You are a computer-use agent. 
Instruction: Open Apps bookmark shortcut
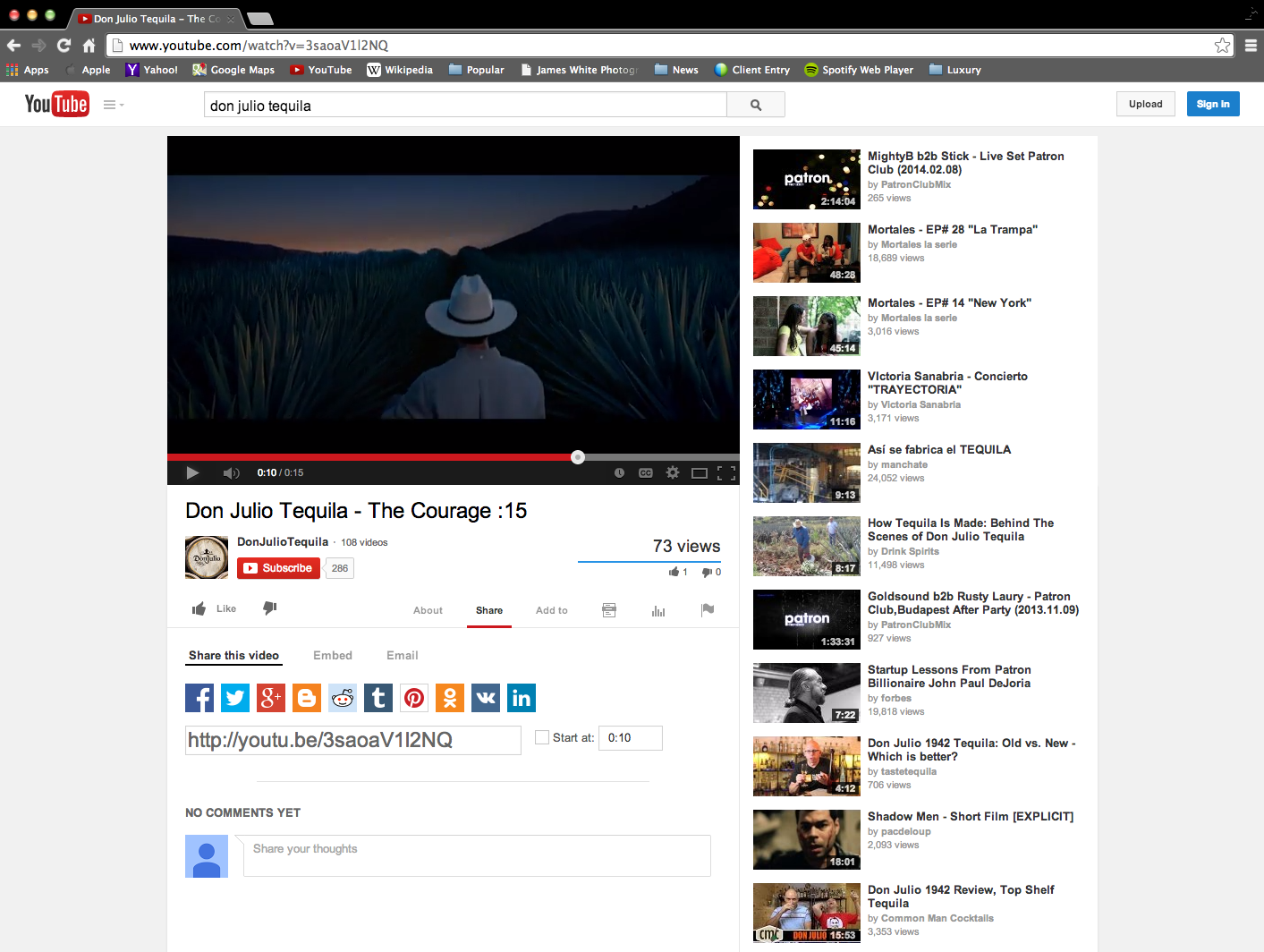coord(28,70)
